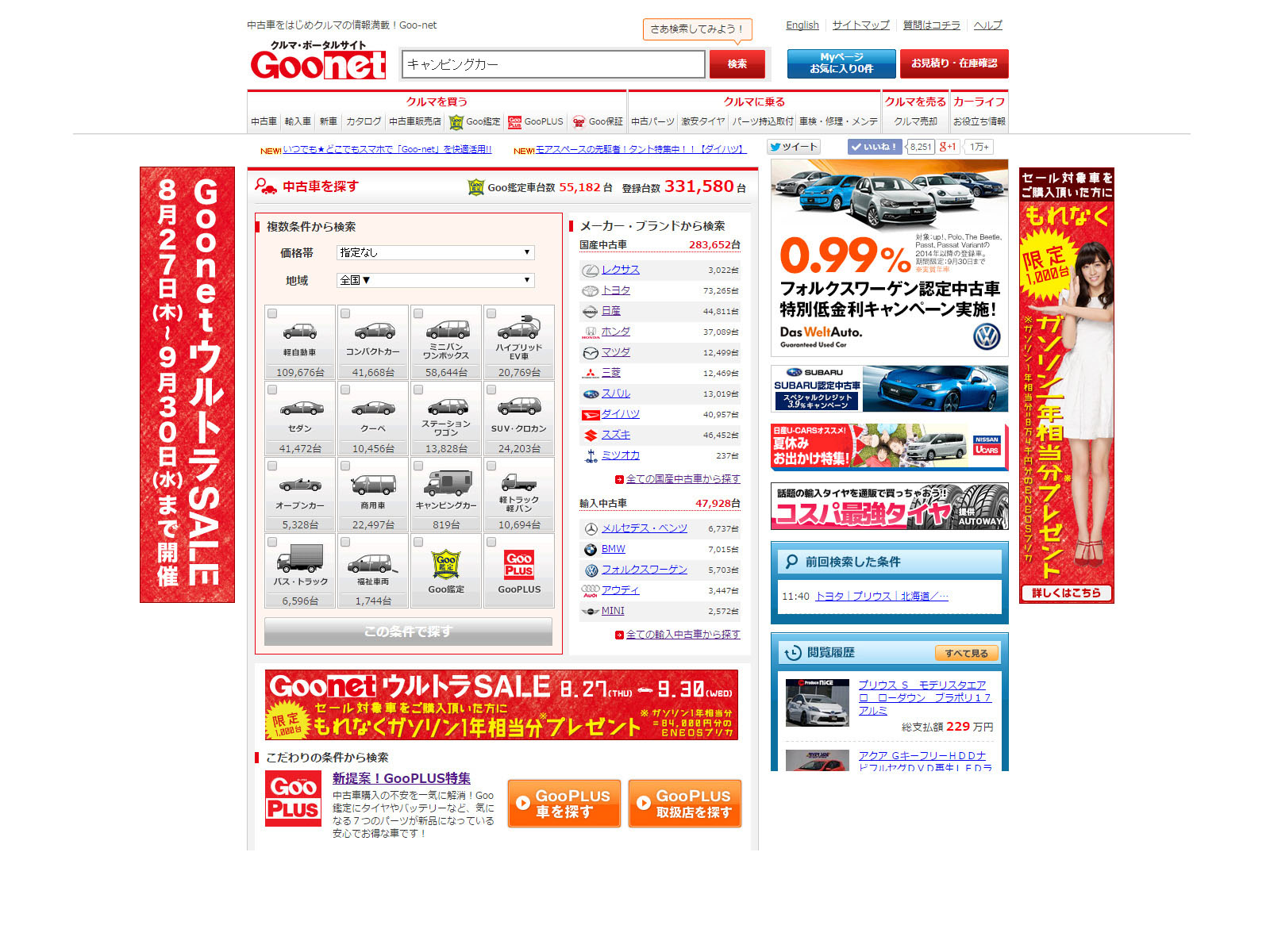Open the クルマ売却 menu item

point(916,121)
